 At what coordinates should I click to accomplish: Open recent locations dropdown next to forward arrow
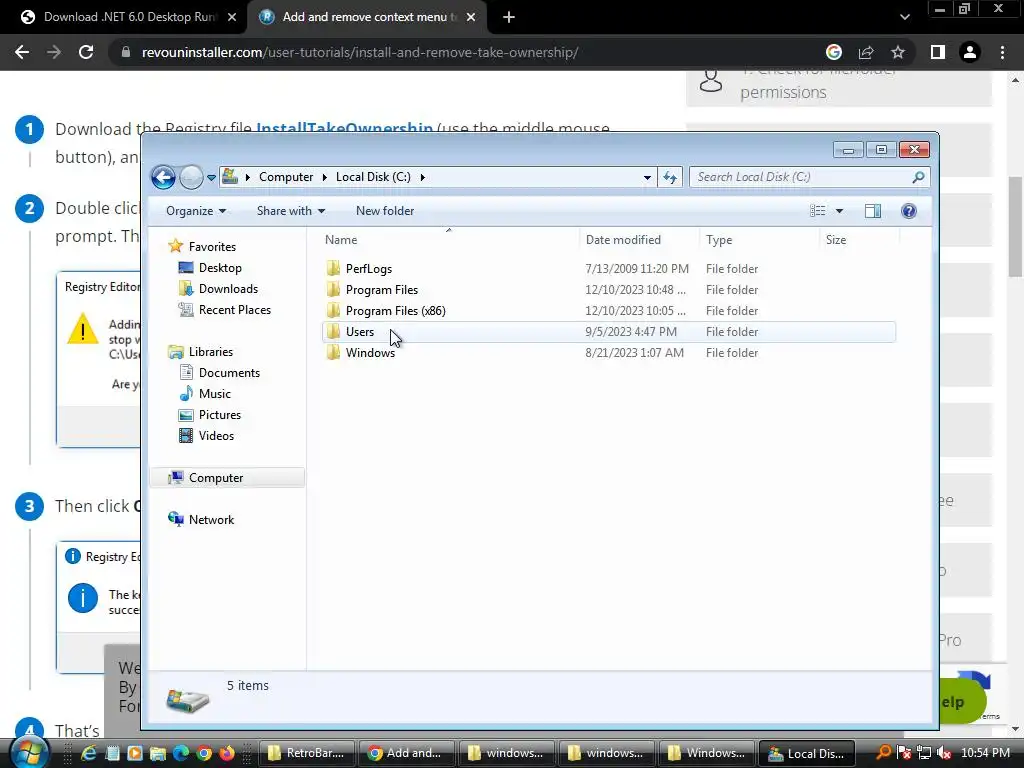211,178
